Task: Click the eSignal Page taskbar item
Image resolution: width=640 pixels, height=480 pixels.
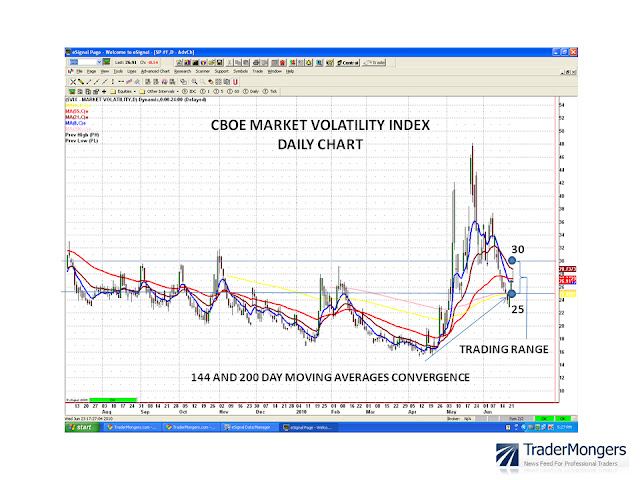Action: (x=309, y=427)
